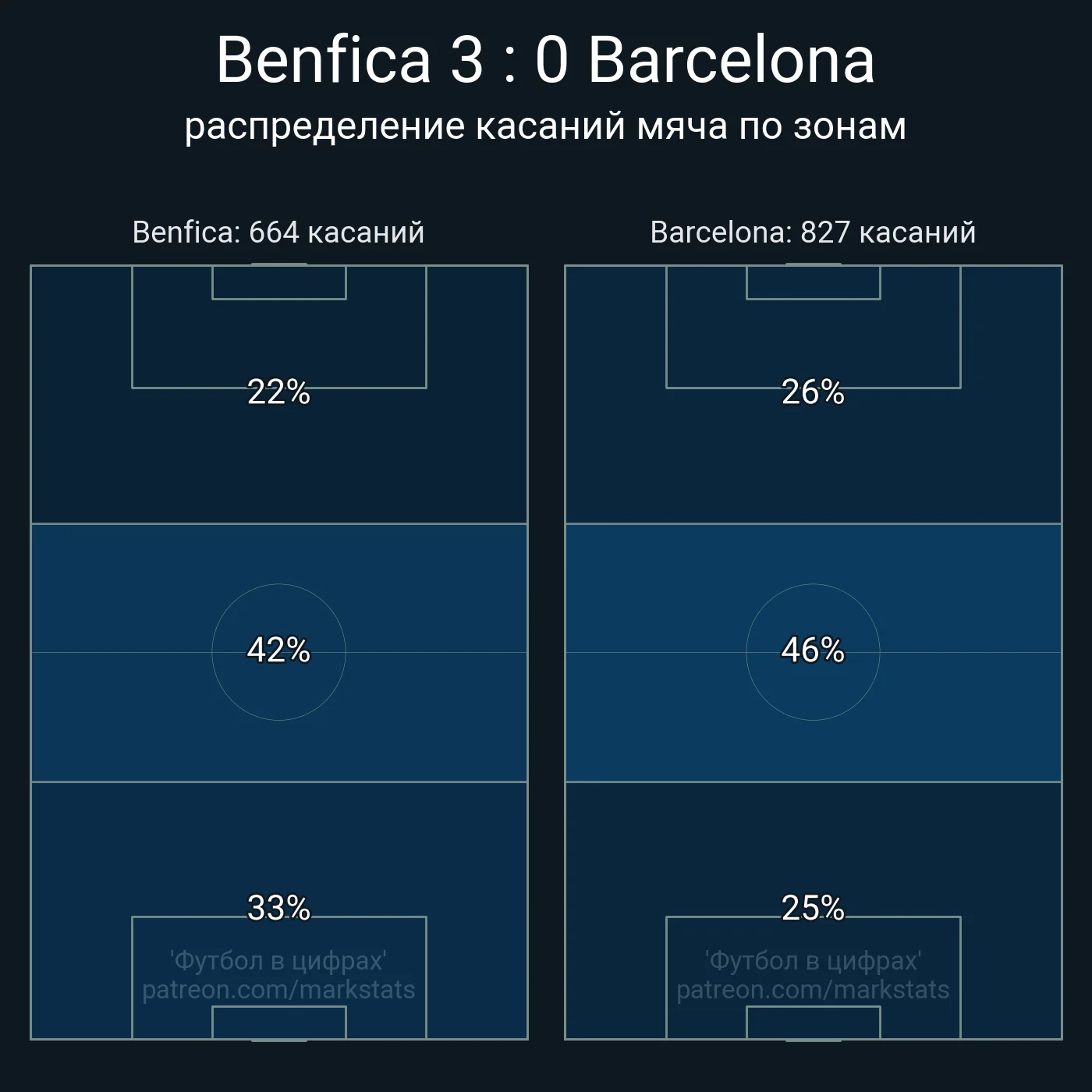Click Benfica's 42% midfield label
Image resolution: width=1092 pixels, height=1092 pixels.
point(278,651)
